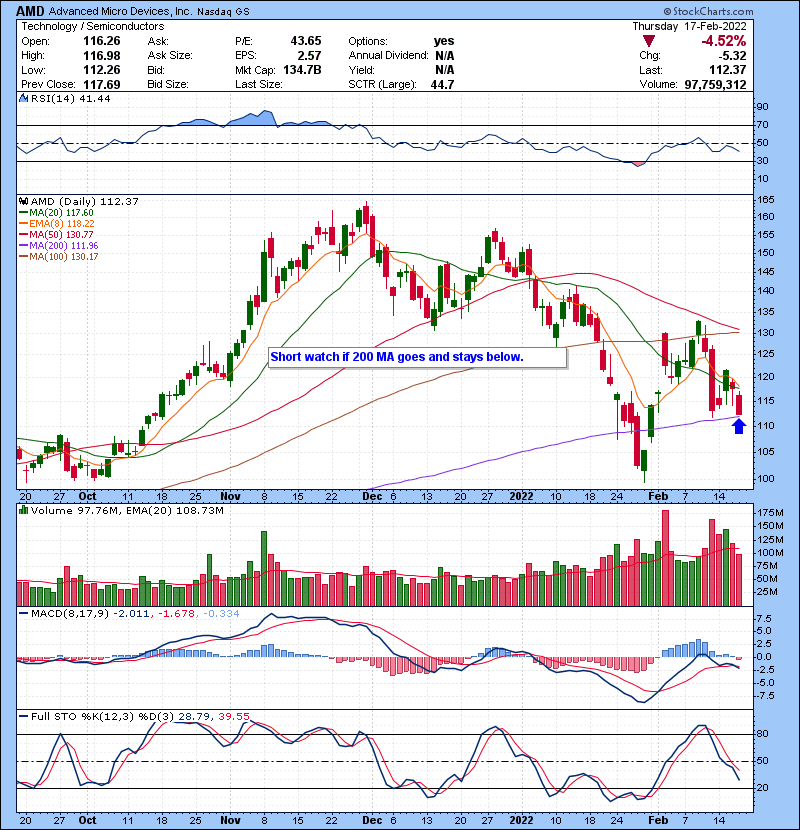
Task: Click the P/E value 43.65
Action: (305, 41)
